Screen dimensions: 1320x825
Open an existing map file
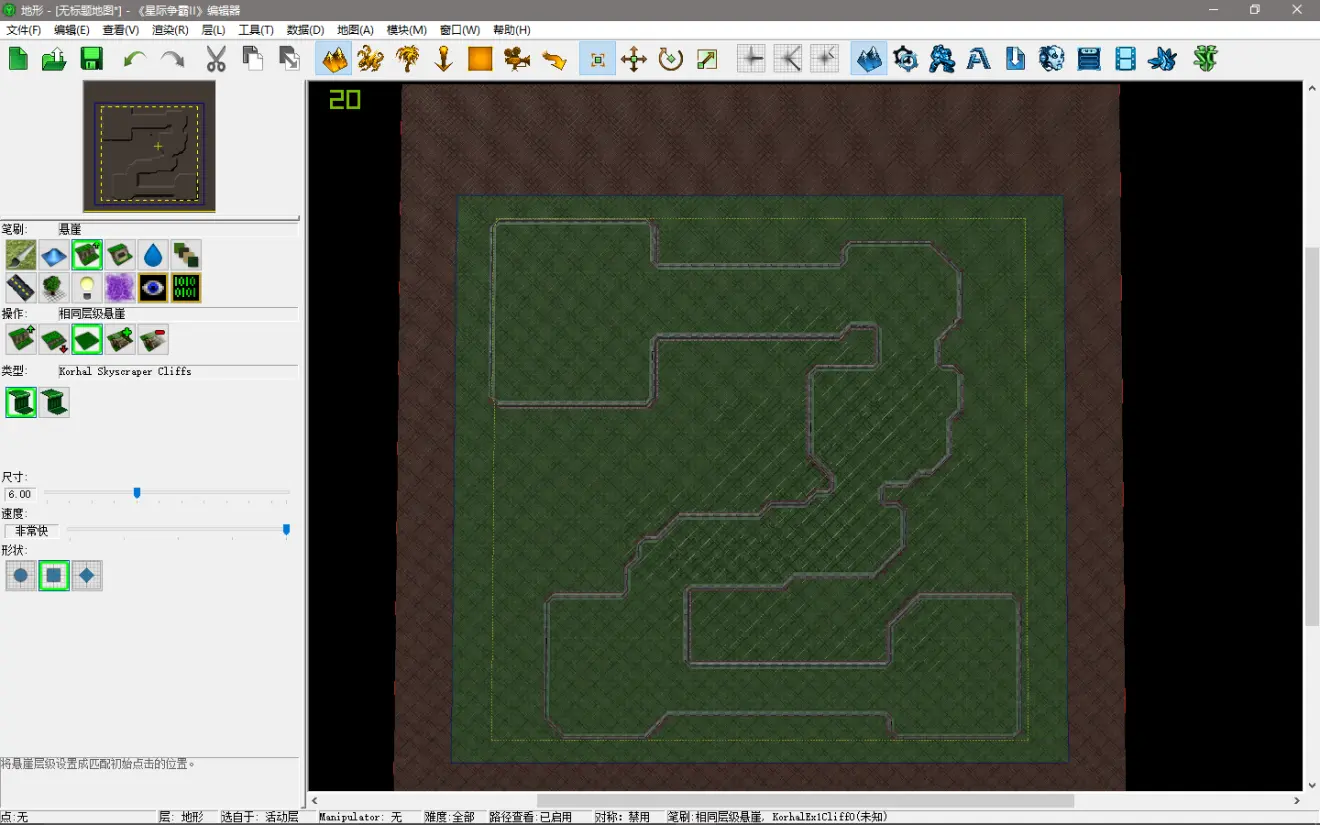(54, 59)
